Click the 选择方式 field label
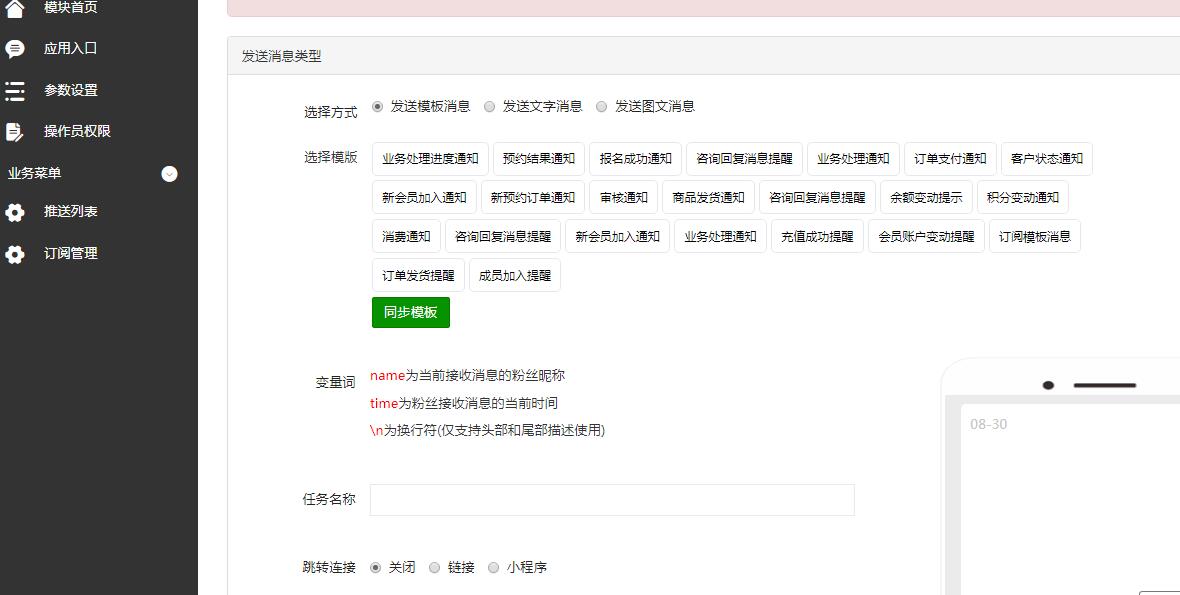 click(330, 112)
